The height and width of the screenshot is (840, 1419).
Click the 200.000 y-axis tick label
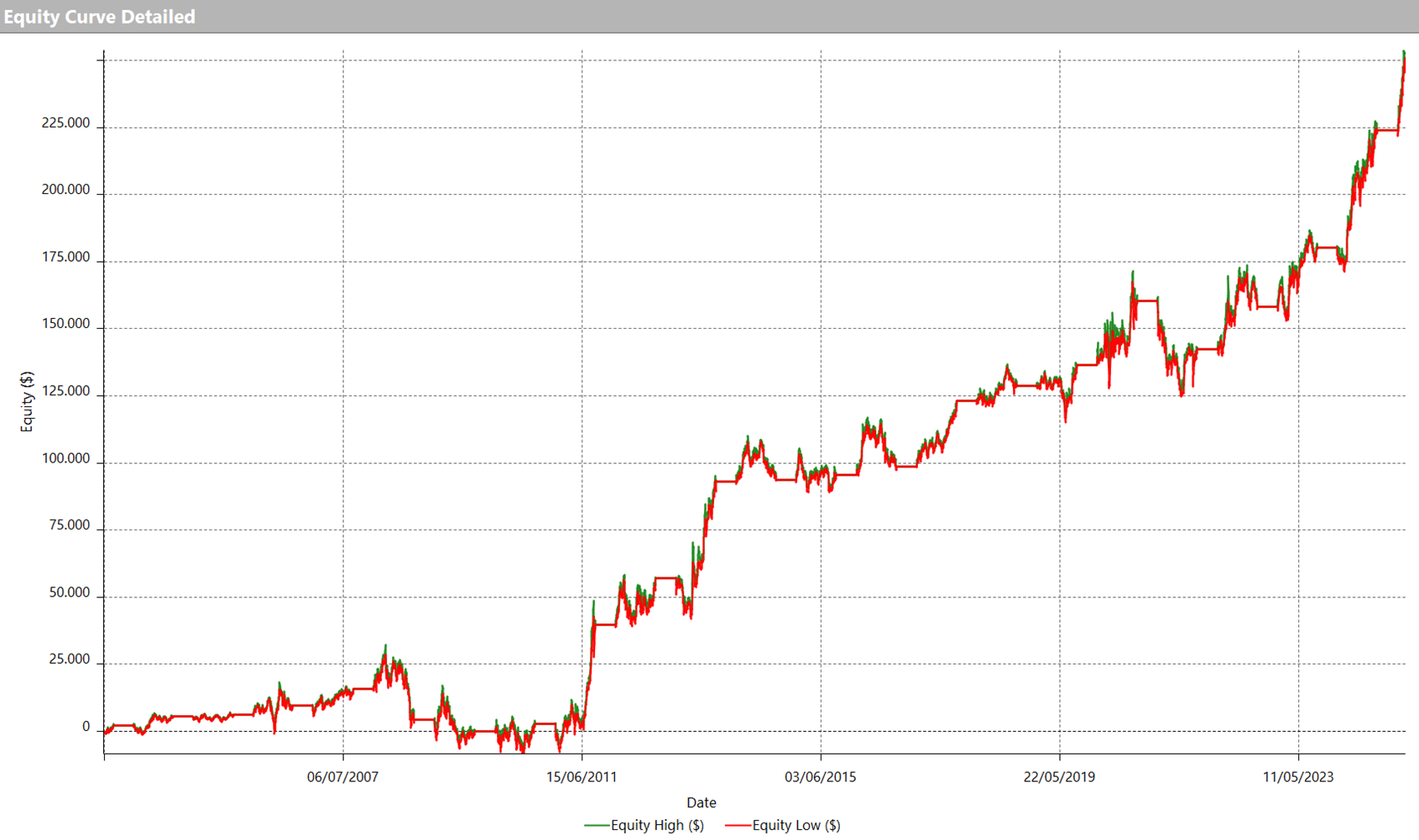click(x=65, y=190)
